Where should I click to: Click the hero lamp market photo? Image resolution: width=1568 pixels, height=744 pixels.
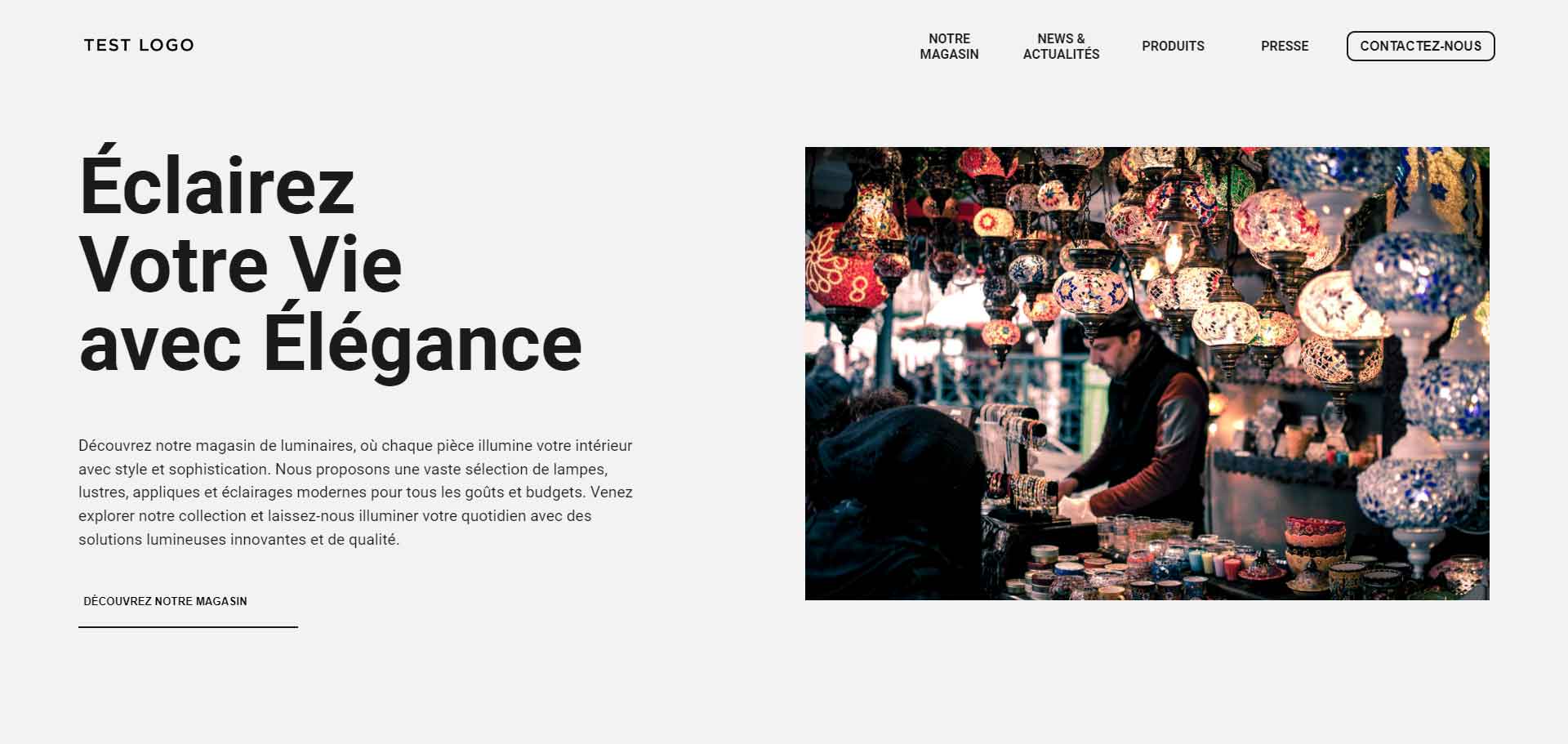pyautogui.click(x=1147, y=373)
